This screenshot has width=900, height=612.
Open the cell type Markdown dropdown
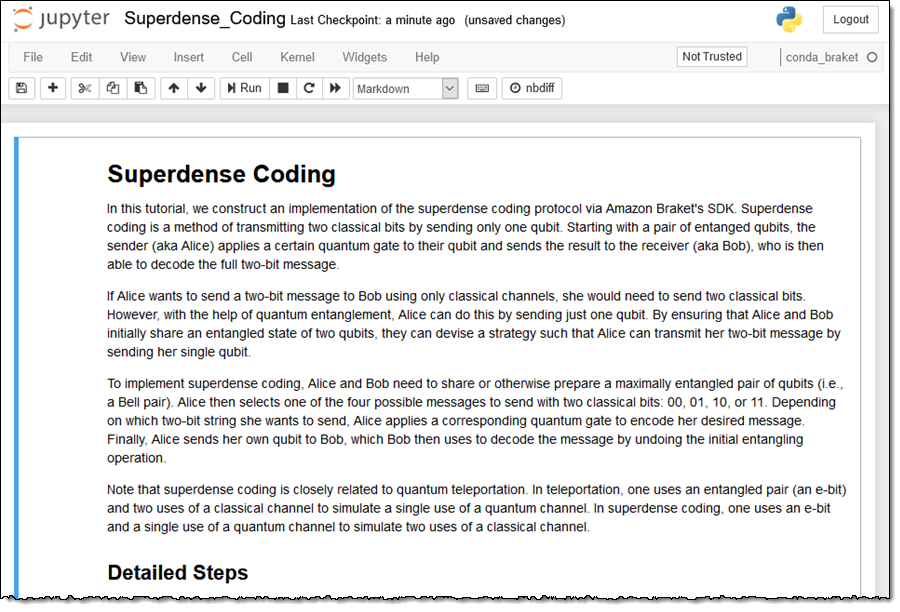click(x=405, y=89)
